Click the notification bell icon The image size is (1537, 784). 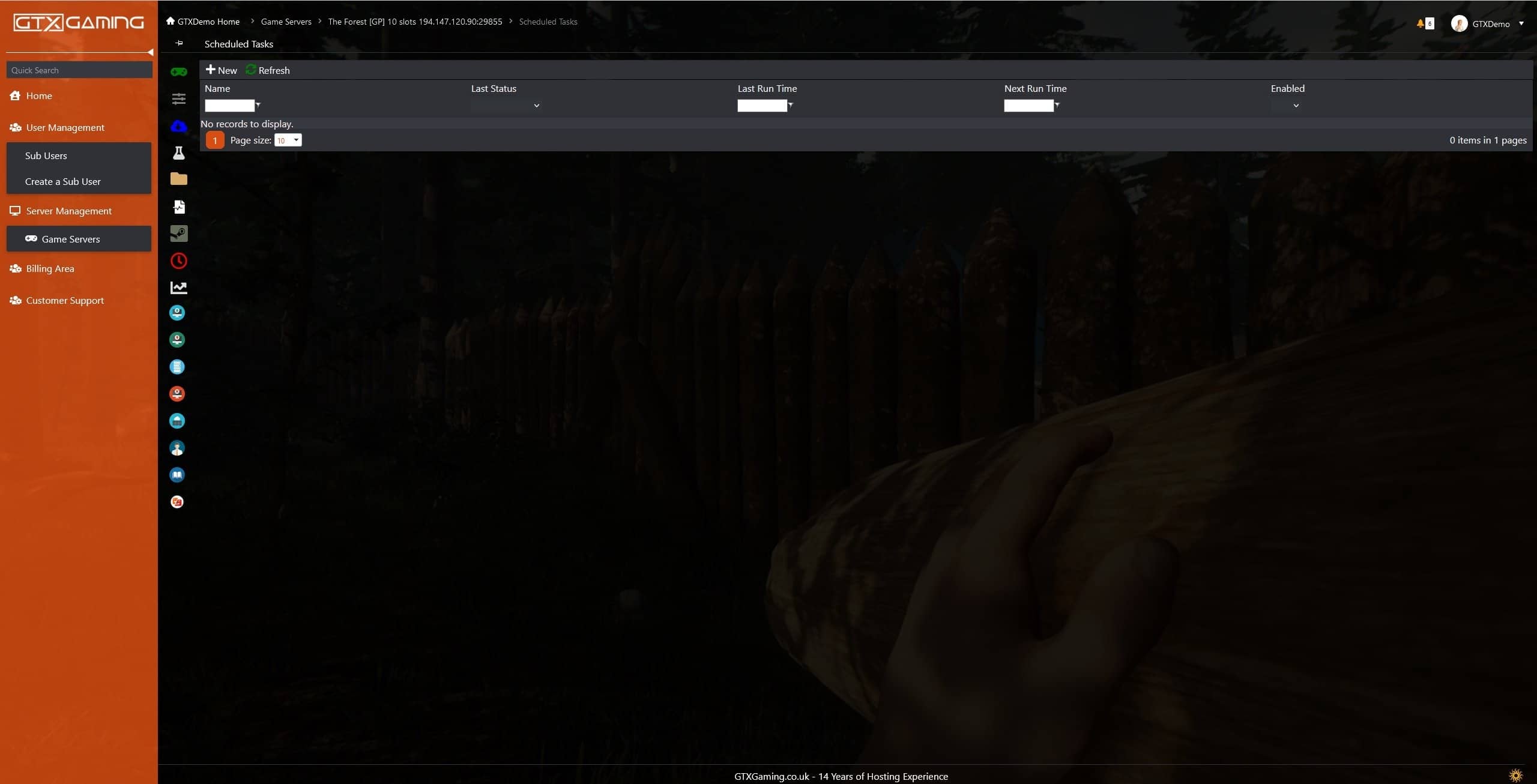(1421, 23)
